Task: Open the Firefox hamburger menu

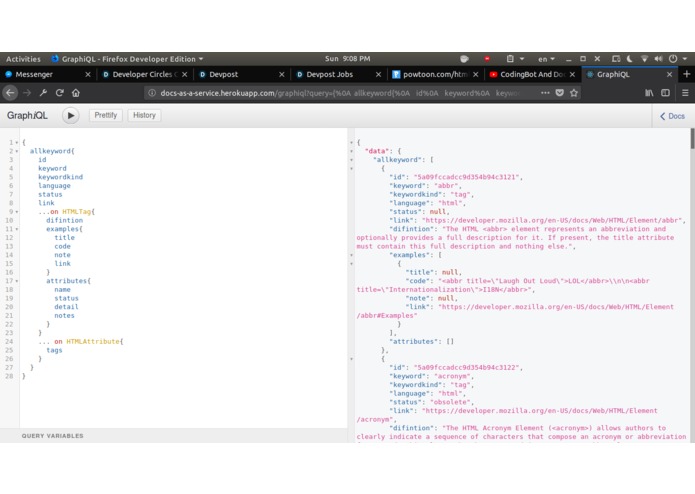Action: point(685,93)
